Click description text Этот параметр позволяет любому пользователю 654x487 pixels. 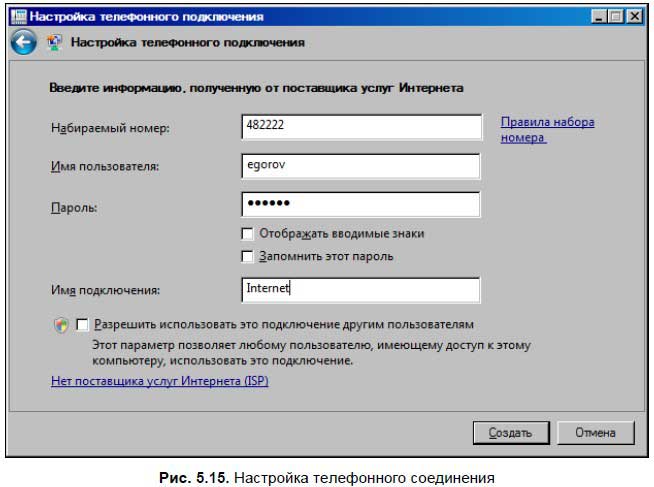pyautogui.click(x=311, y=353)
